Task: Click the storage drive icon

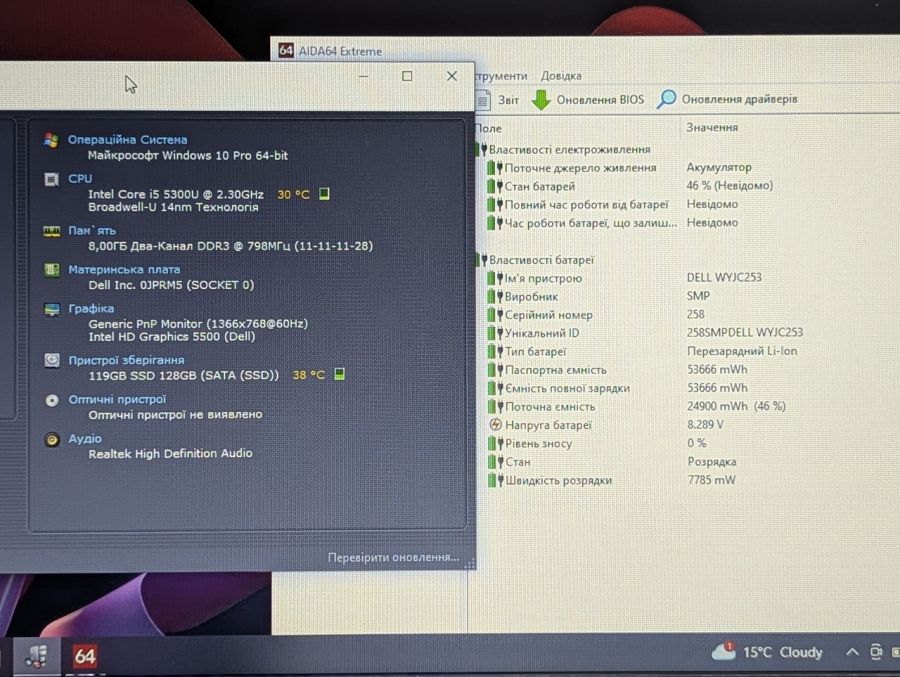Action: pyautogui.click(x=52, y=360)
